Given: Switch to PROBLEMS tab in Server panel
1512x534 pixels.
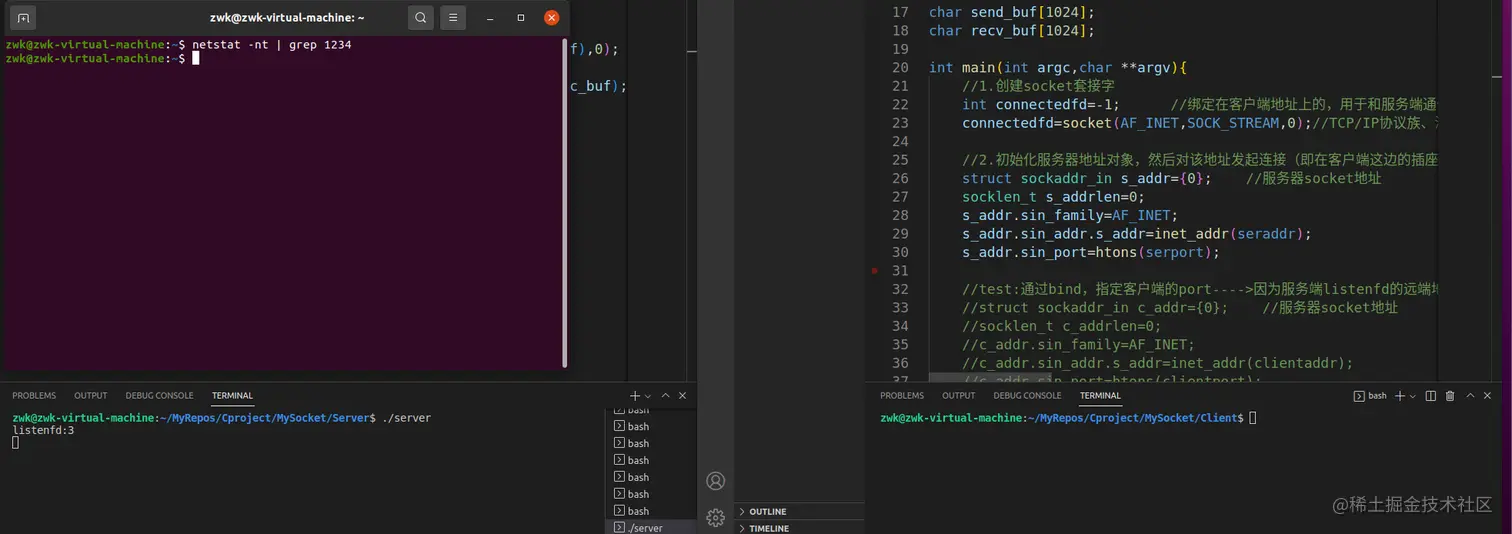Looking at the screenshot, I should pos(34,396).
